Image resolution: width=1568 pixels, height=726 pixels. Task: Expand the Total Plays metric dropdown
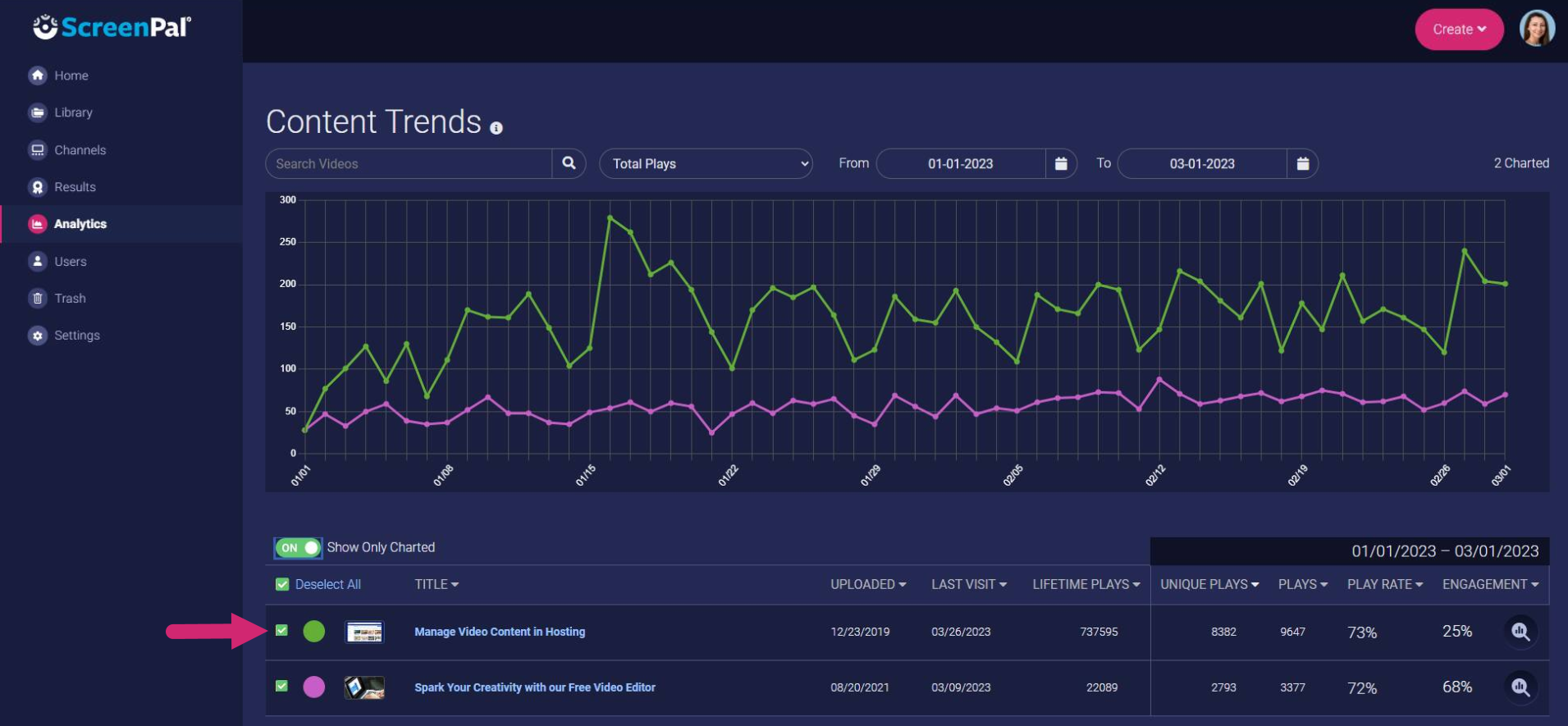(x=706, y=163)
